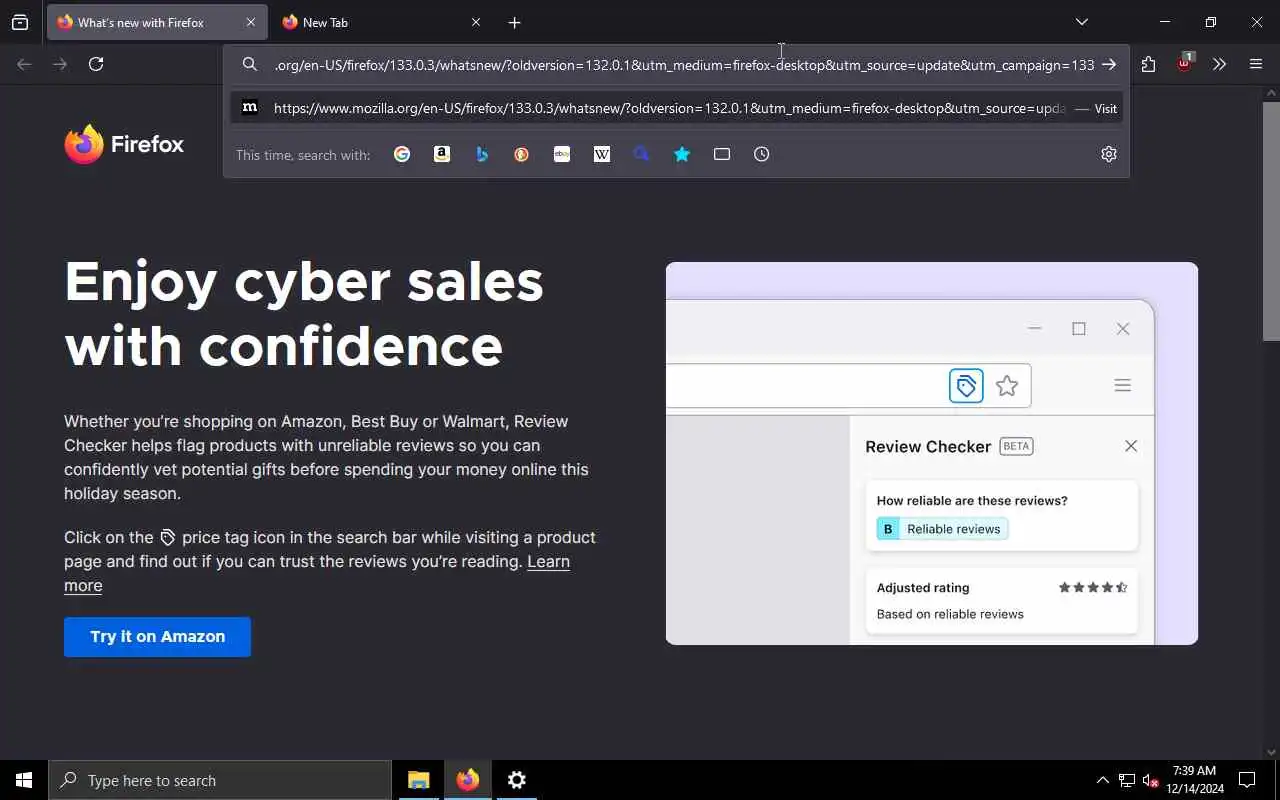
Task: Search bookmarks using the star icon
Action: pyautogui.click(x=682, y=154)
